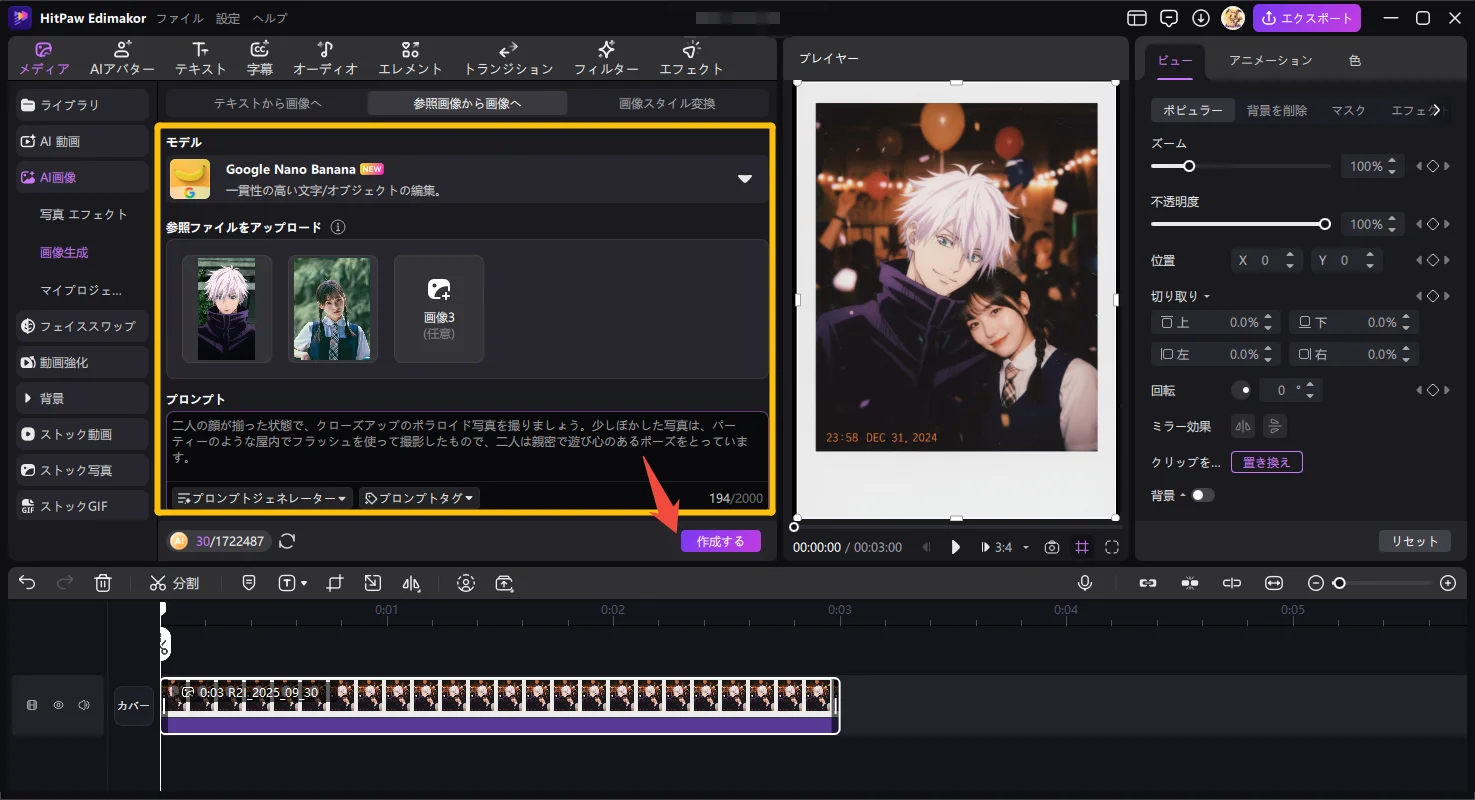Image resolution: width=1475 pixels, height=800 pixels.
Task: Toggle track visibility eye icon
Action: 58,705
